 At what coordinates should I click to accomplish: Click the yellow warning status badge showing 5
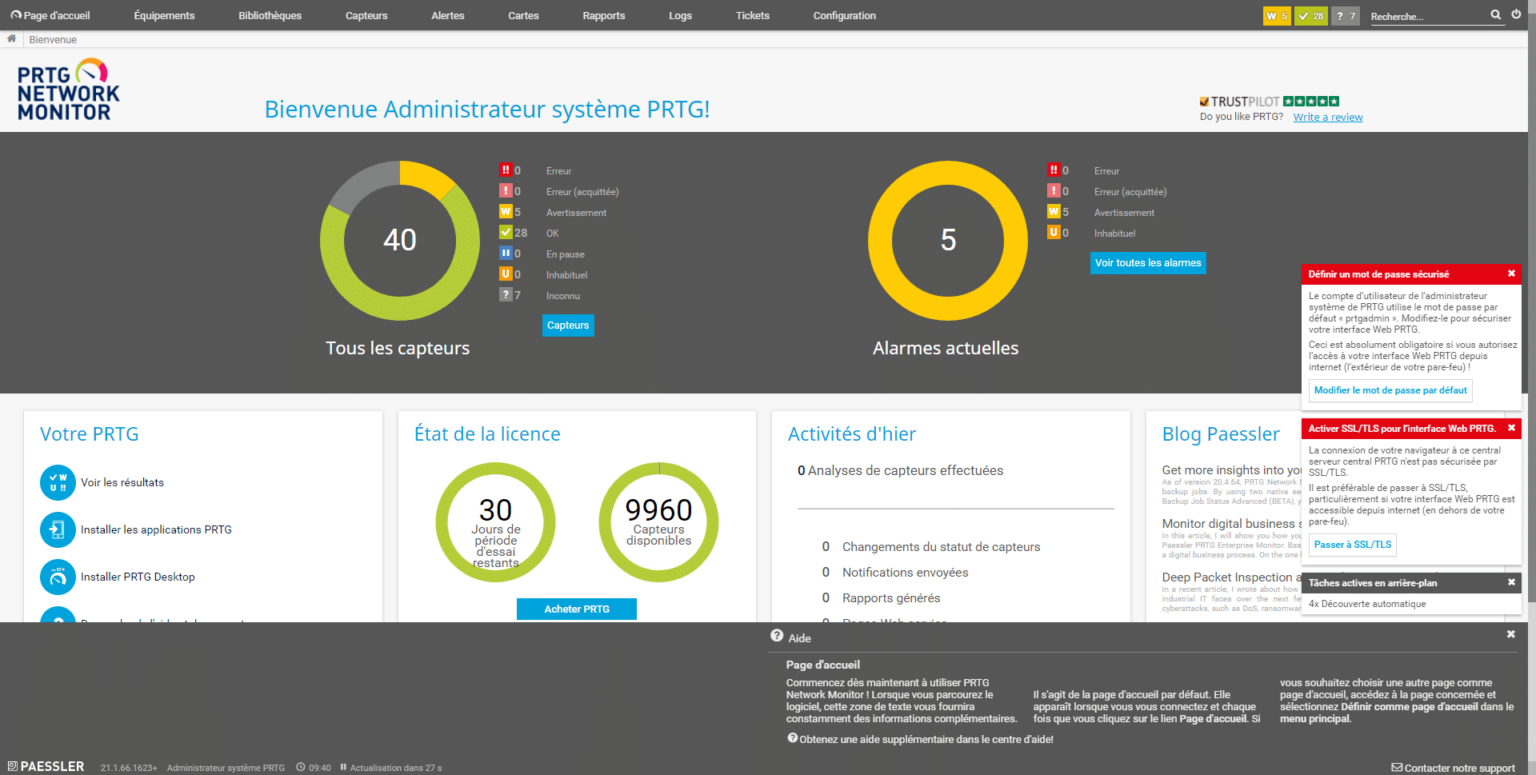tap(1277, 16)
